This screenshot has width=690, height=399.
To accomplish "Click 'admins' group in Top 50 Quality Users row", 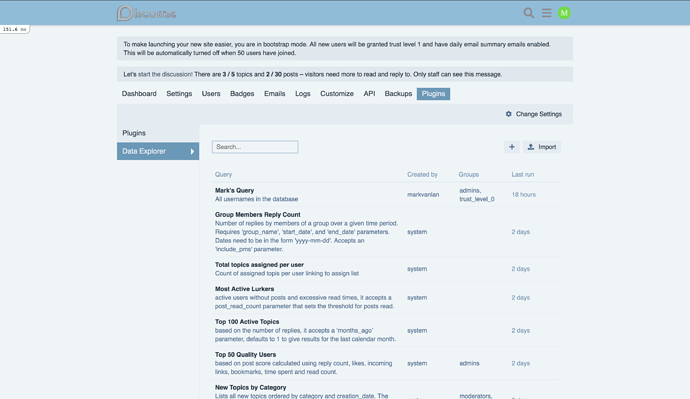I will click(x=470, y=363).
